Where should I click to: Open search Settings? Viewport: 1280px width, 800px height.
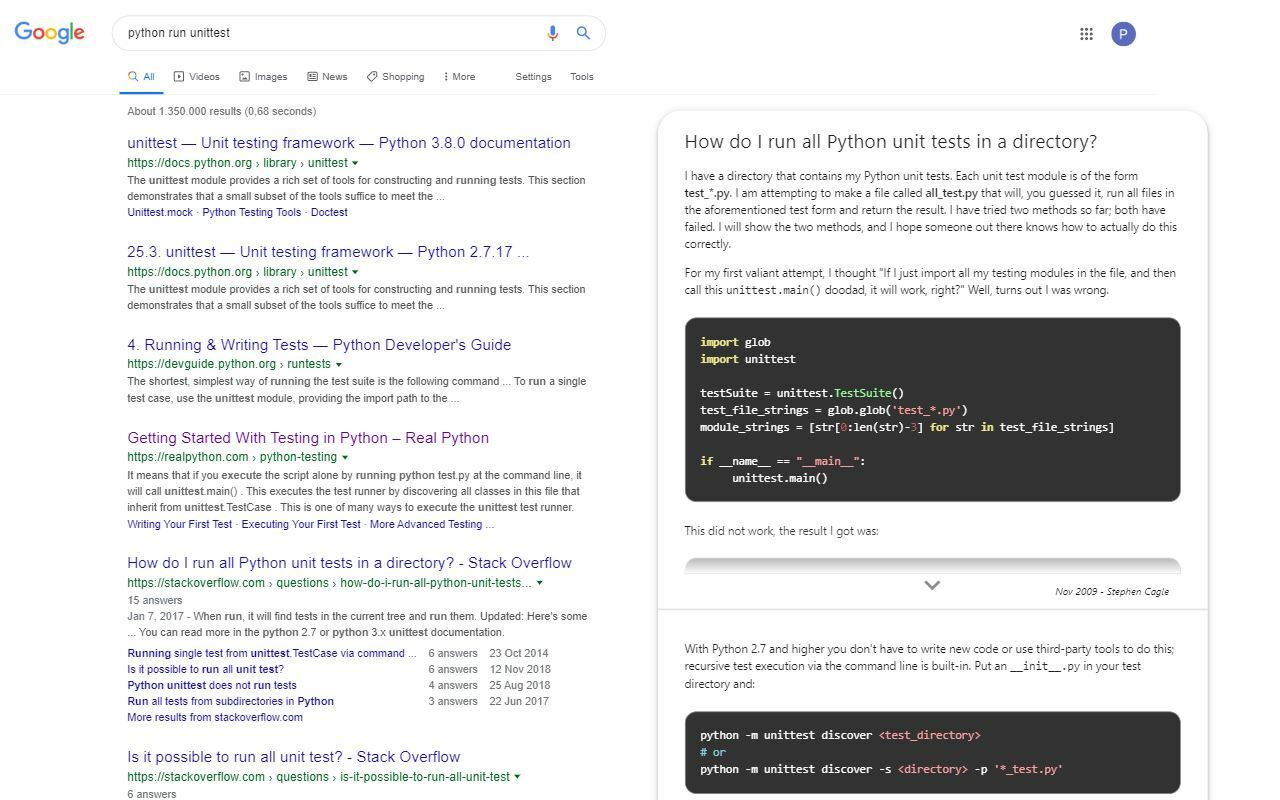point(533,77)
